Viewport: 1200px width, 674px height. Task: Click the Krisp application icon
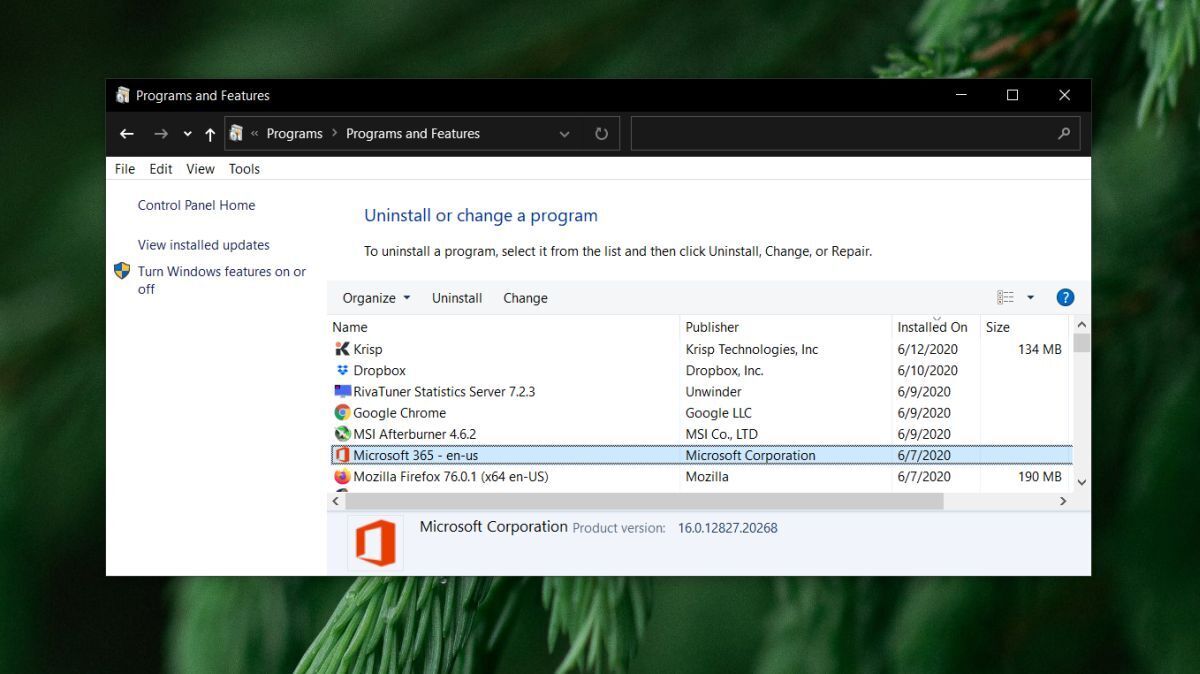[342, 349]
